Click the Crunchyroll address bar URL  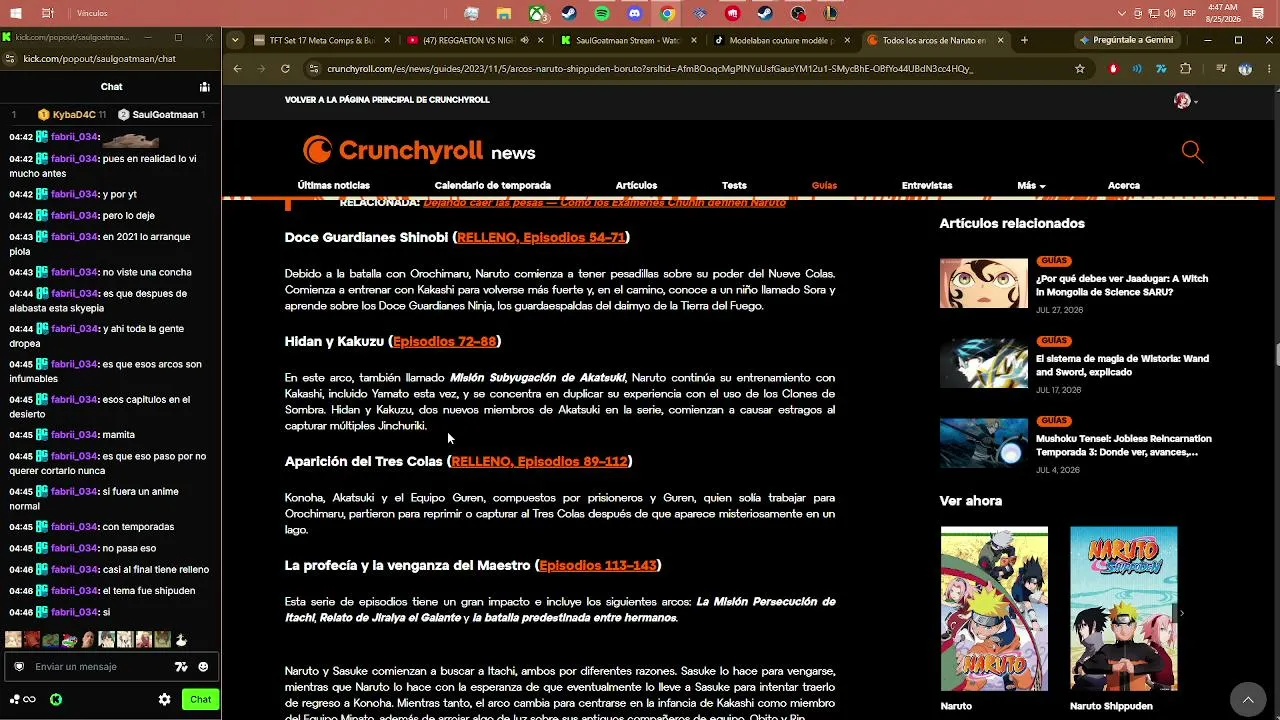tap(650, 69)
